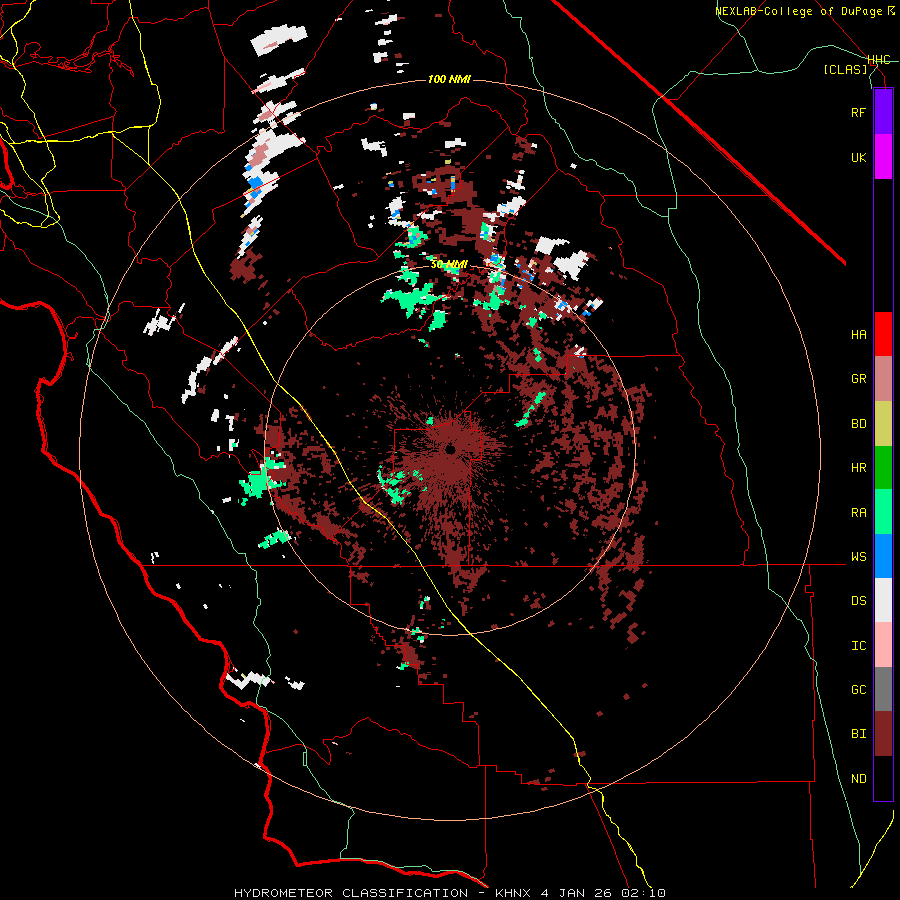900x900 pixels.
Task: Click the [CLAS] legend header
Action: click(x=845, y=69)
